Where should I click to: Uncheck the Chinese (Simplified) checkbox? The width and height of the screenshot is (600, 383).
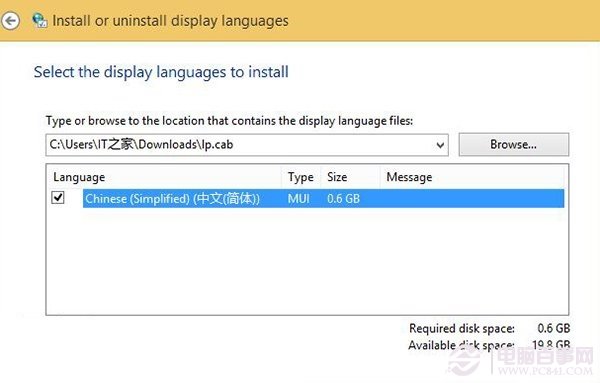click(58, 198)
